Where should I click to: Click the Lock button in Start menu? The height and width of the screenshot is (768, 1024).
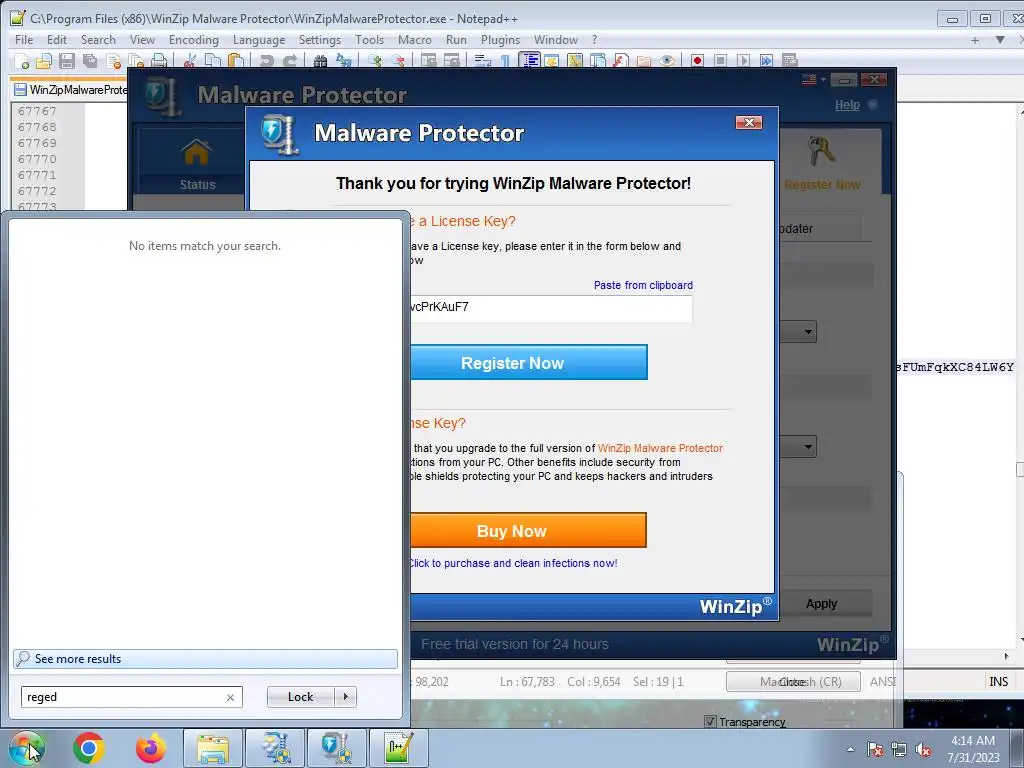click(x=300, y=697)
